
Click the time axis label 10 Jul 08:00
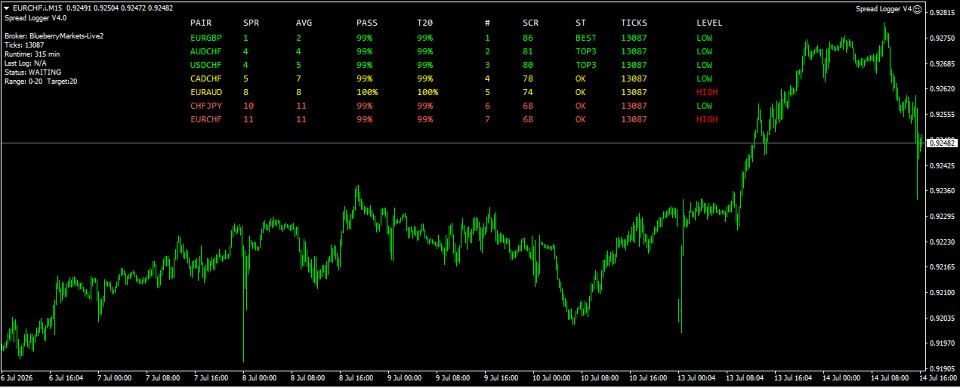point(599,378)
